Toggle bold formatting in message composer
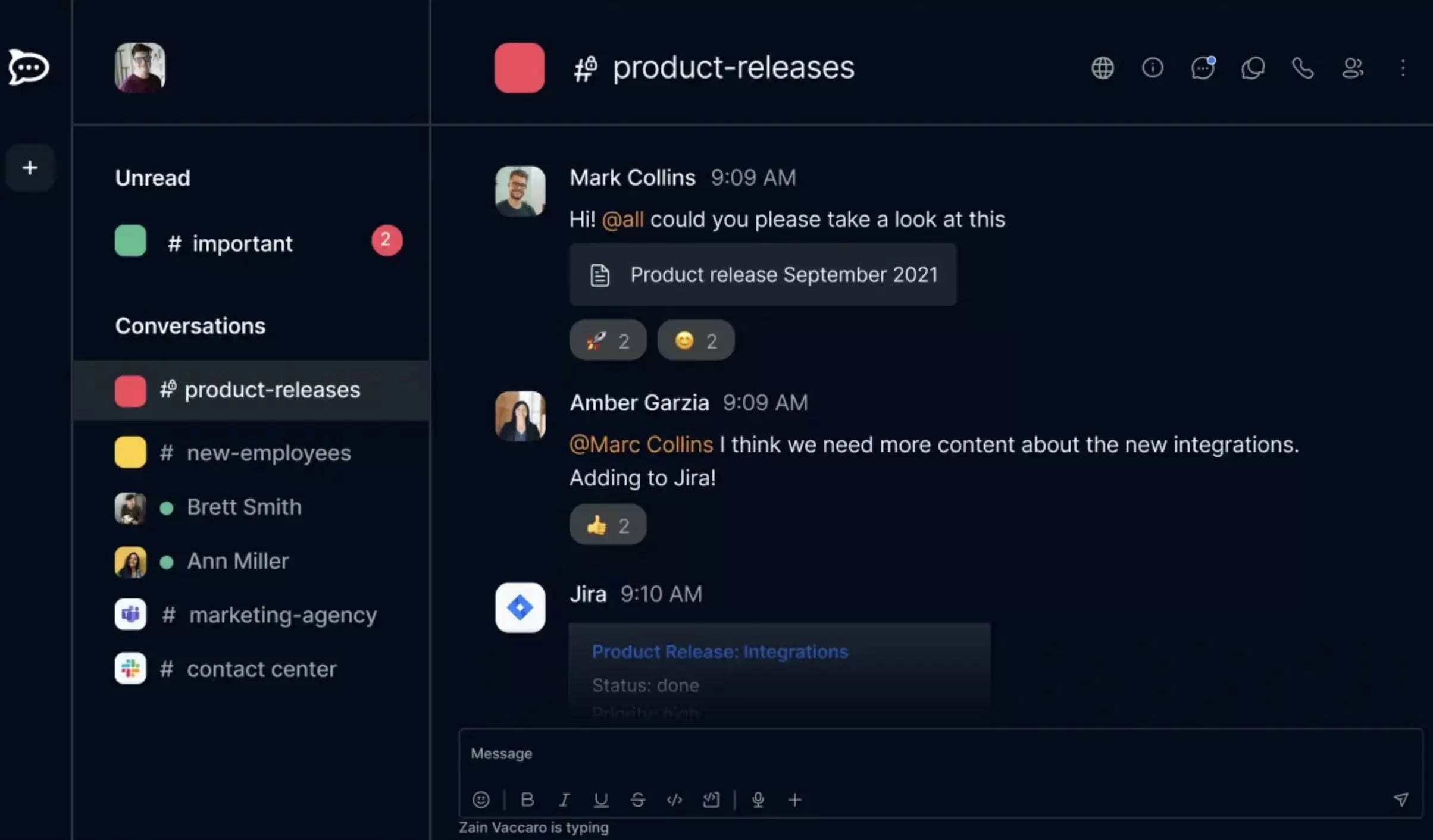Image resolution: width=1433 pixels, height=840 pixels. pos(527,800)
